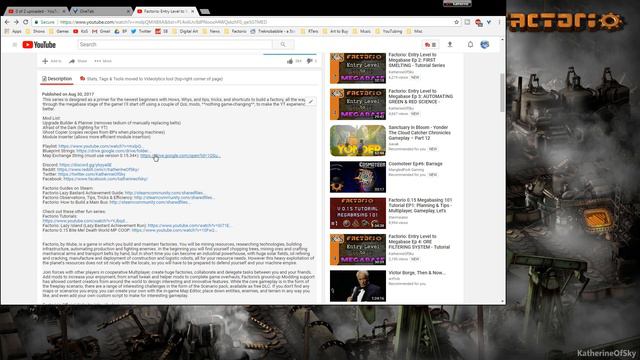Open the Games bookmark folder
The width and height of the screenshot is (640, 360).
coord(59,31)
